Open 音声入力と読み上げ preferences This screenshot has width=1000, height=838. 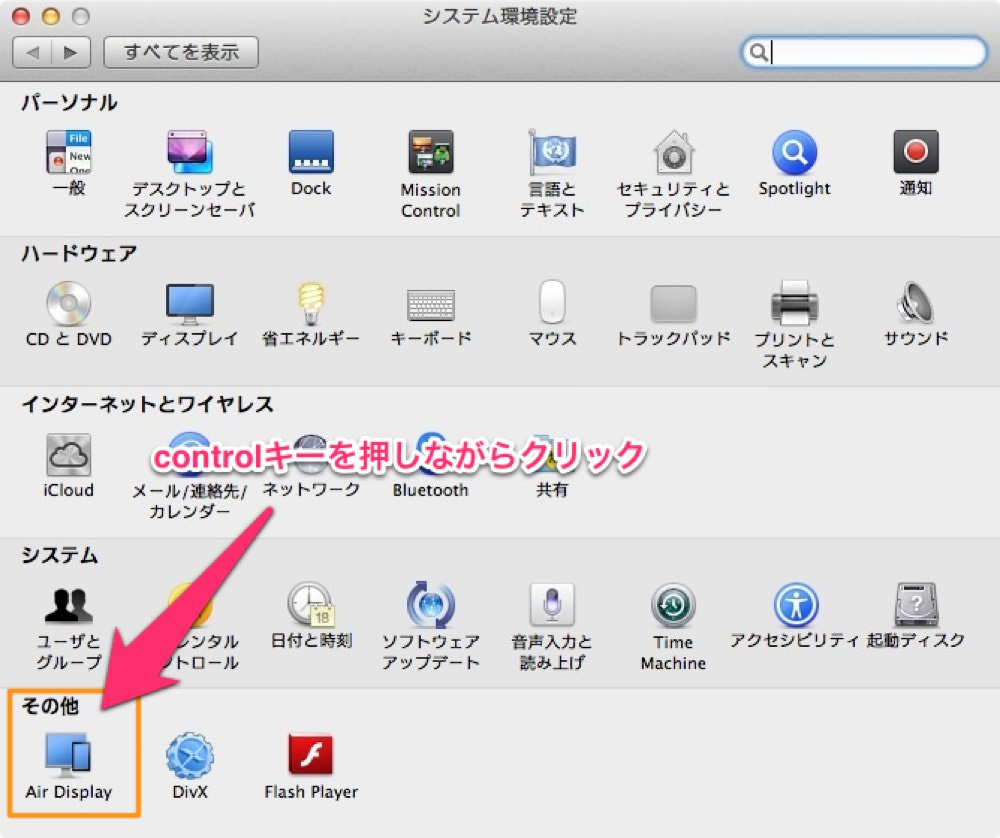pyautogui.click(x=552, y=604)
